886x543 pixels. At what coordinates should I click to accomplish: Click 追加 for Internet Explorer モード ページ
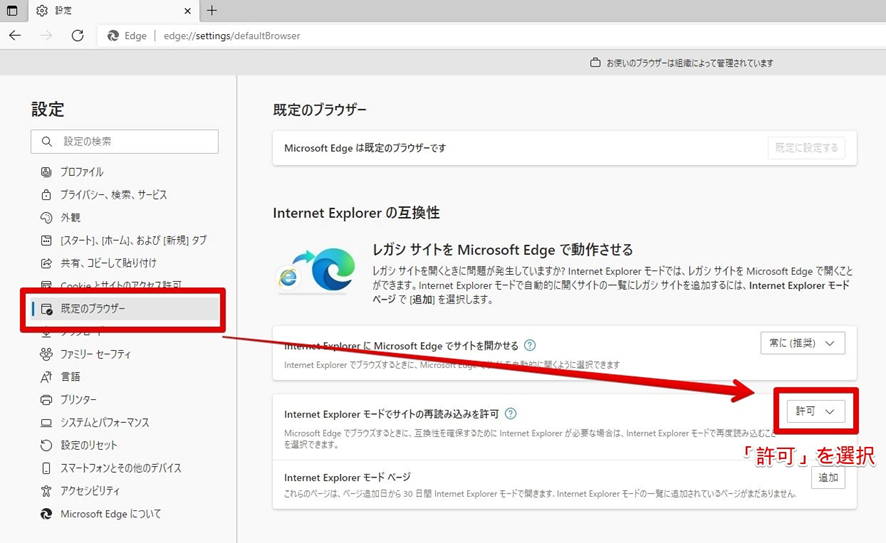[x=828, y=478]
